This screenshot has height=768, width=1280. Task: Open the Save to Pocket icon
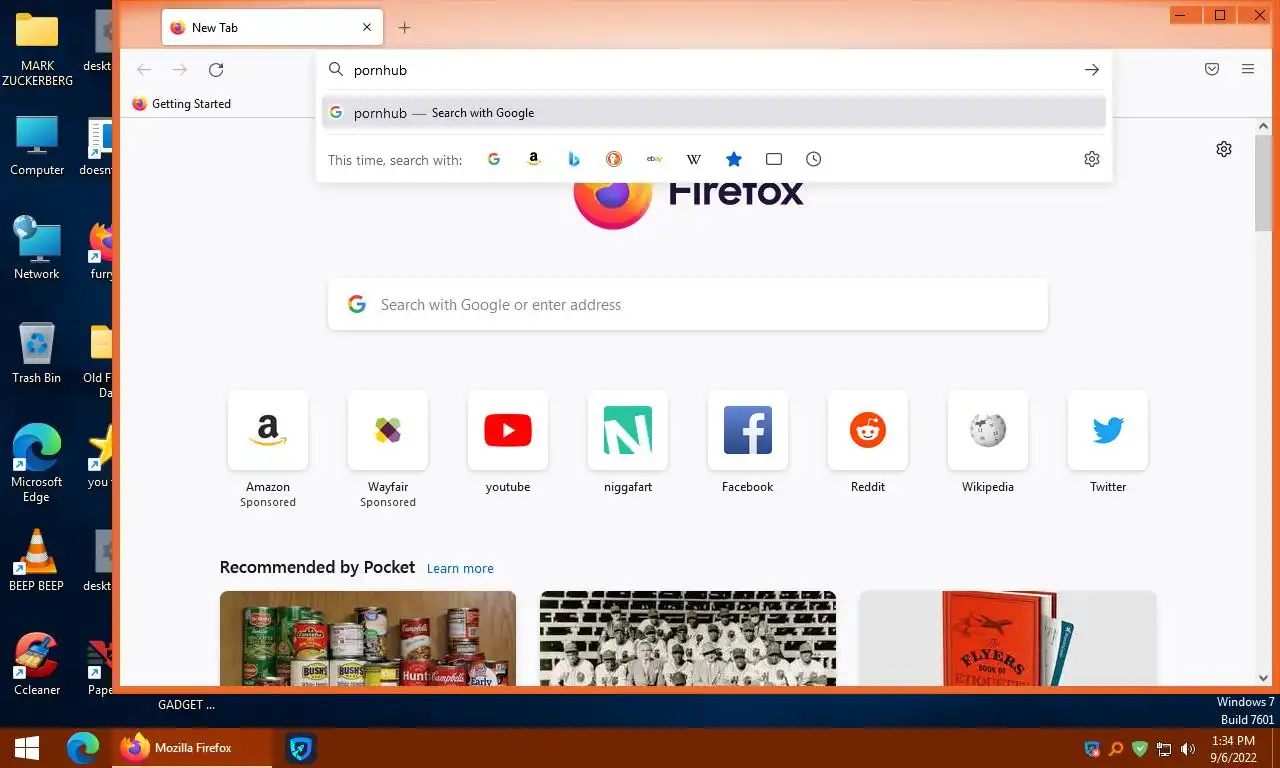tap(1212, 69)
